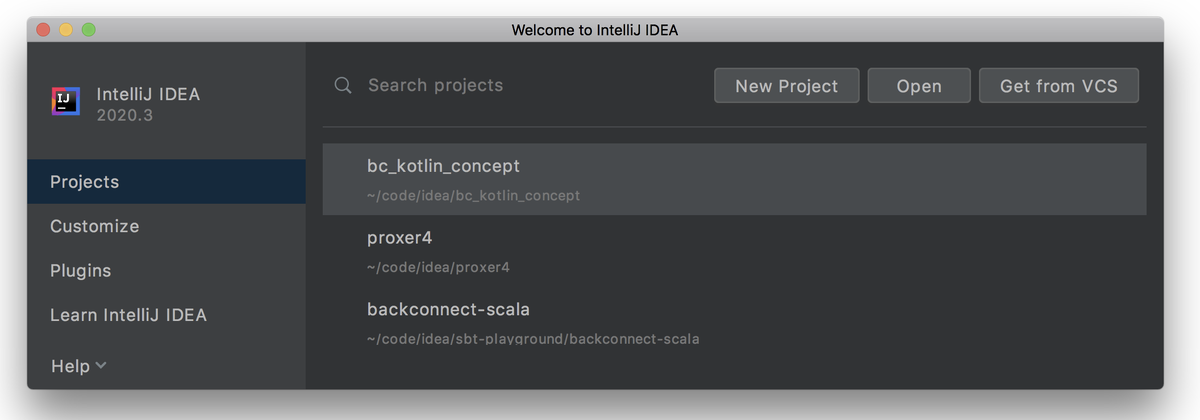Minimize the window with yellow button
1200x420 pixels.
pyautogui.click(x=66, y=29)
